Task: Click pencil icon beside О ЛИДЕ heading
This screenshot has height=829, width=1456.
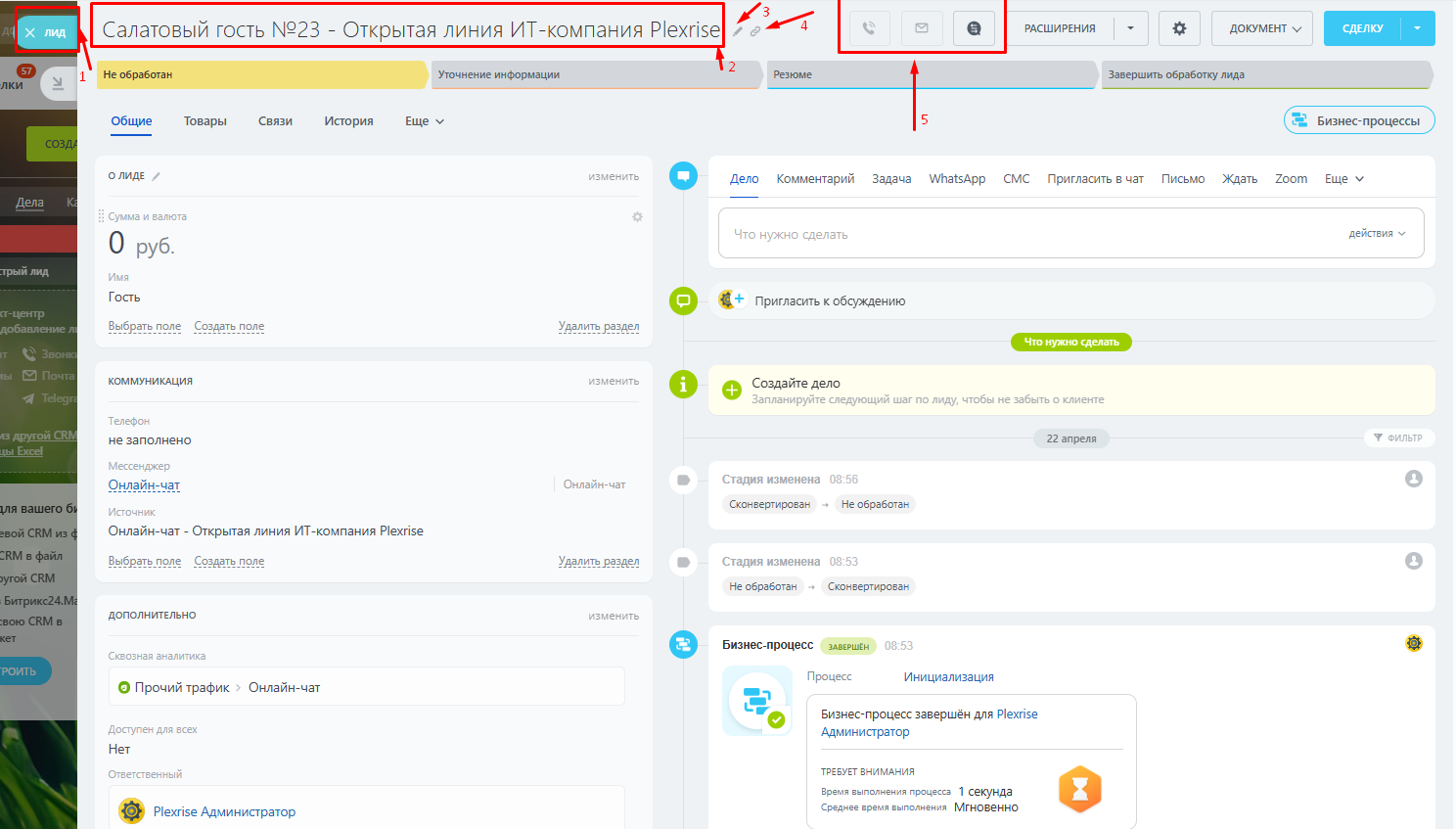Action: click(x=157, y=176)
